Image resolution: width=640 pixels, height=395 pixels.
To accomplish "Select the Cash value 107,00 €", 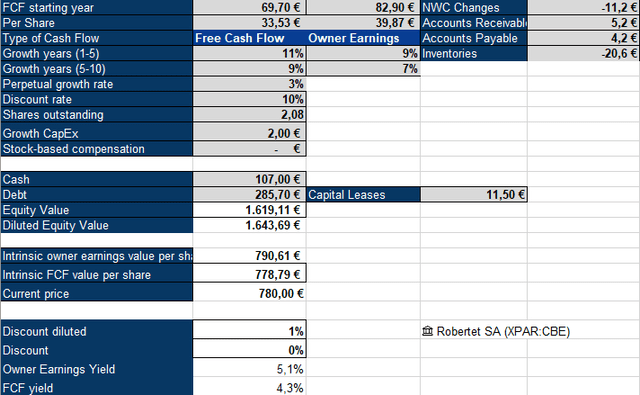I will 249,179.
